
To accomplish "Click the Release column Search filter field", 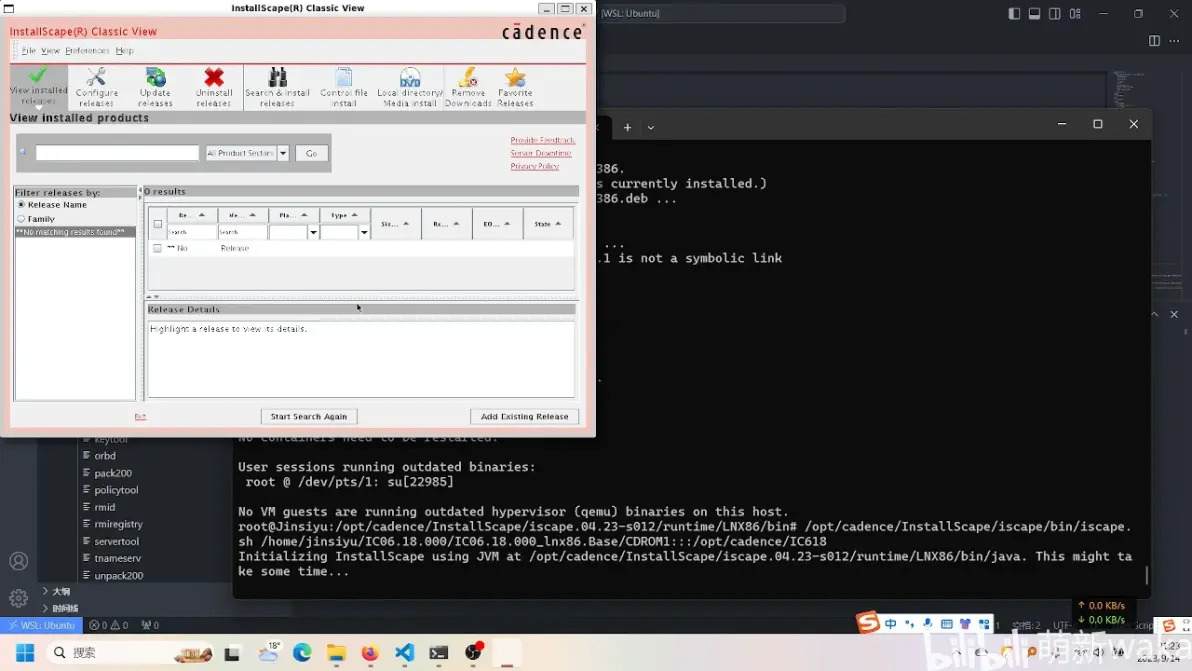I will [x=192, y=233].
